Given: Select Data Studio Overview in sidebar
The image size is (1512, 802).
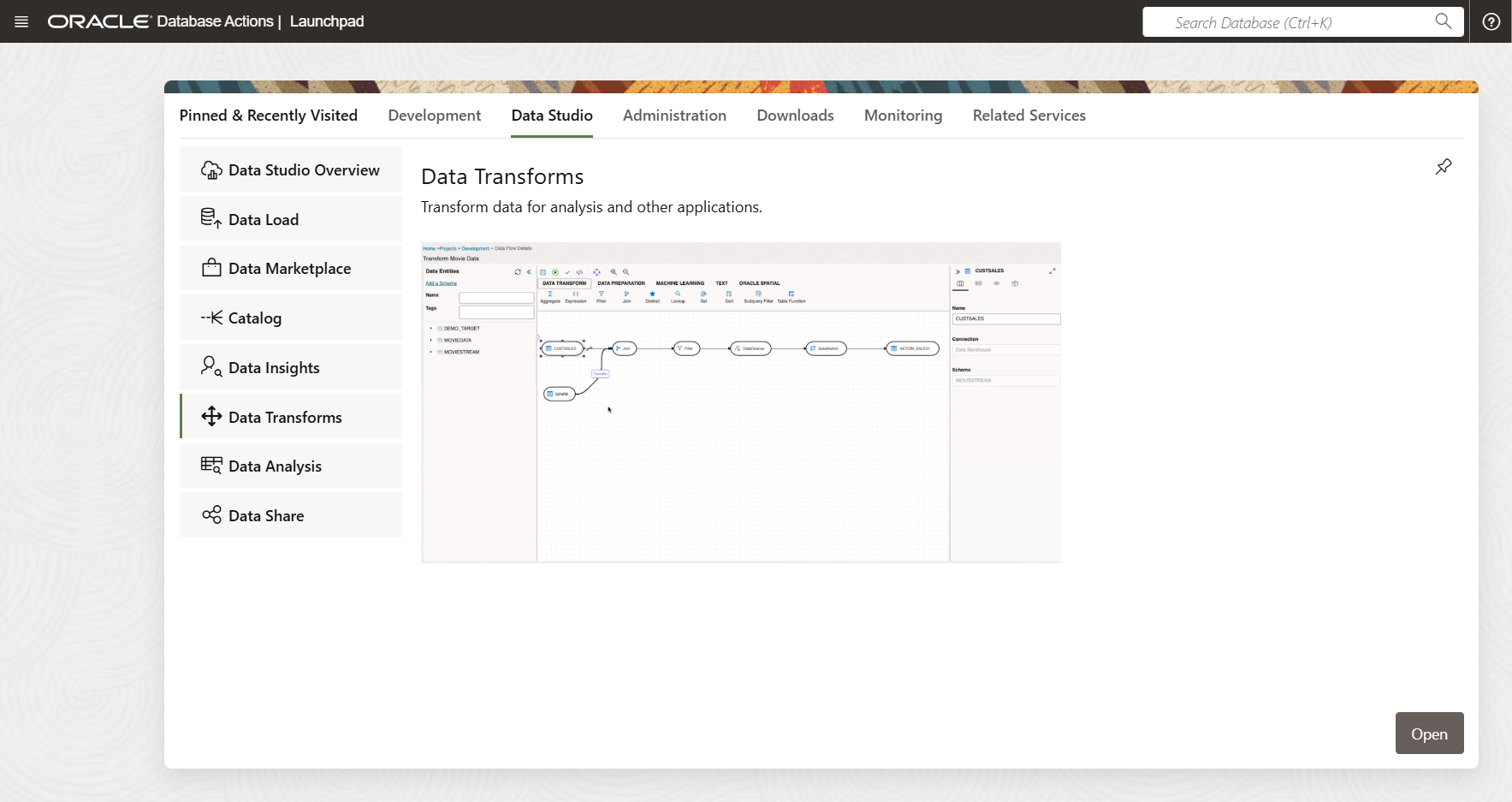Looking at the screenshot, I should coord(291,169).
